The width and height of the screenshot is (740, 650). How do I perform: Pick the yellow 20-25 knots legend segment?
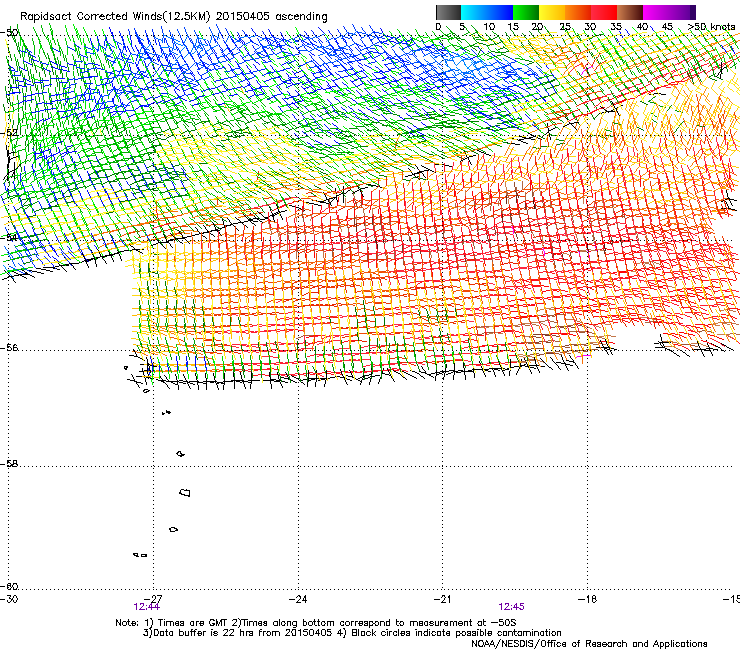click(552, 12)
